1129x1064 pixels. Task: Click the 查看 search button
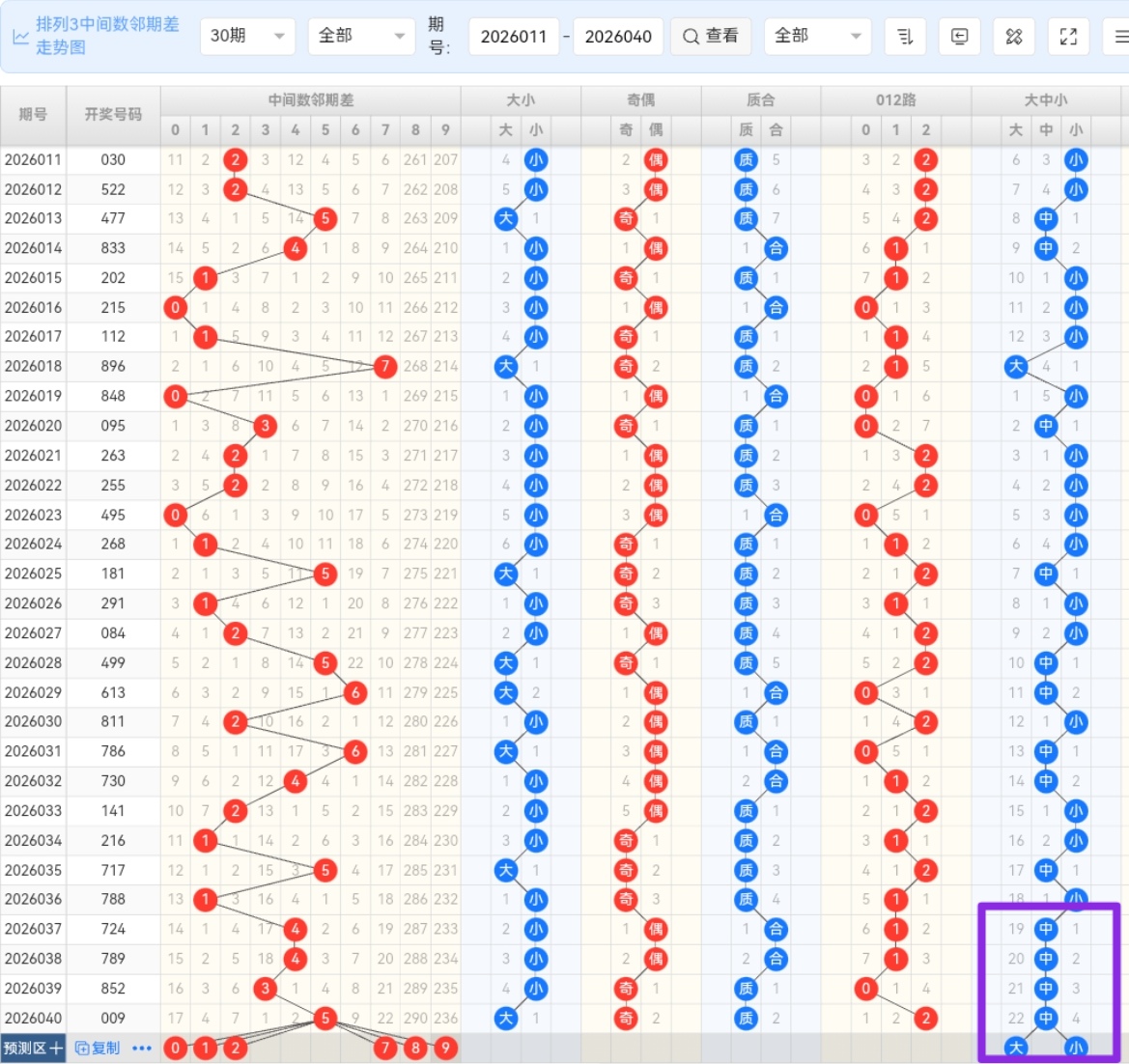(710, 37)
